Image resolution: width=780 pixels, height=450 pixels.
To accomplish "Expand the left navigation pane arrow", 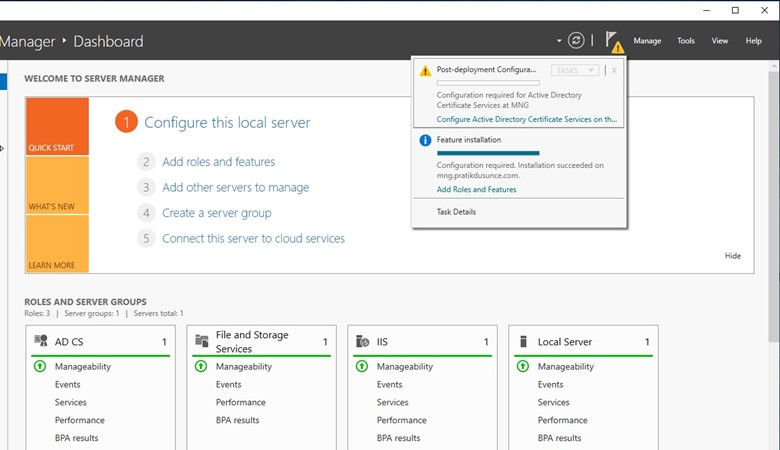I will [2, 148].
